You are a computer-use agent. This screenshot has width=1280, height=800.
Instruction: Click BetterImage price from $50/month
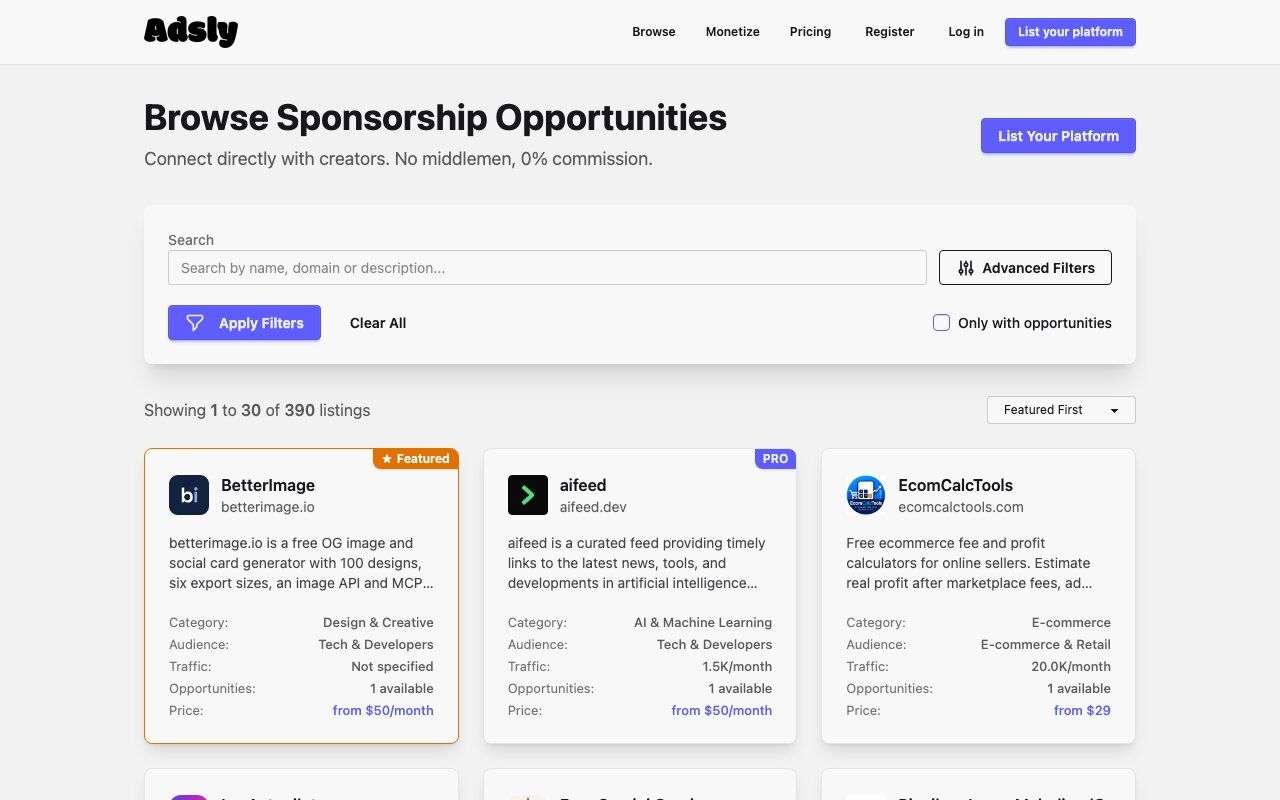(383, 710)
